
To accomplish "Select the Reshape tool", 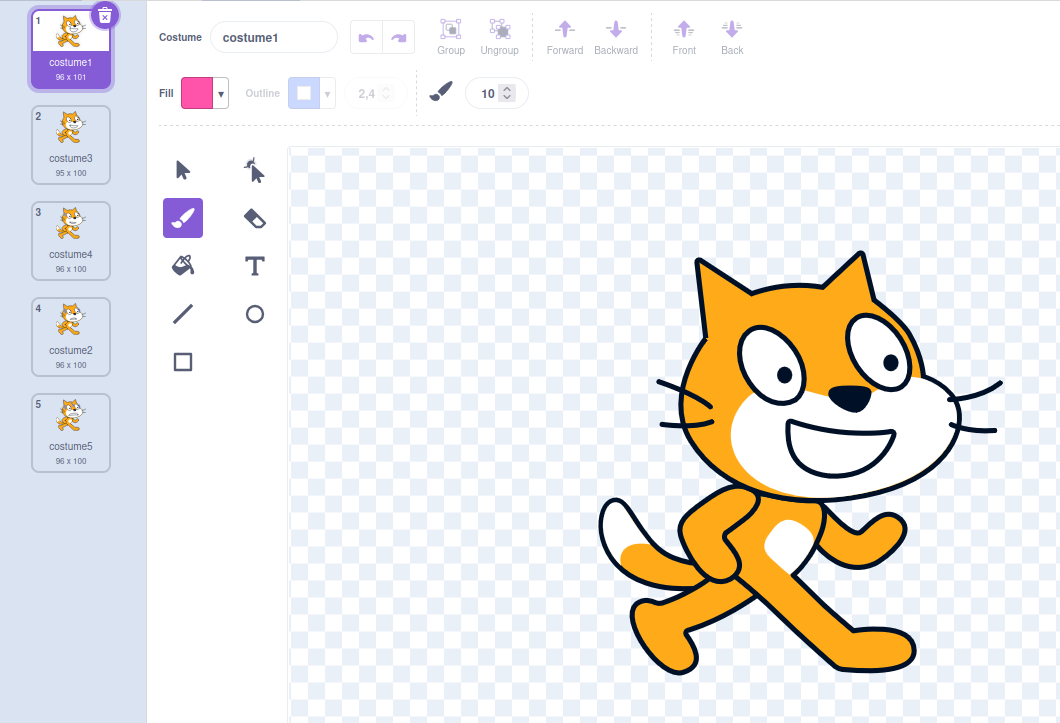I will [255, 170].
